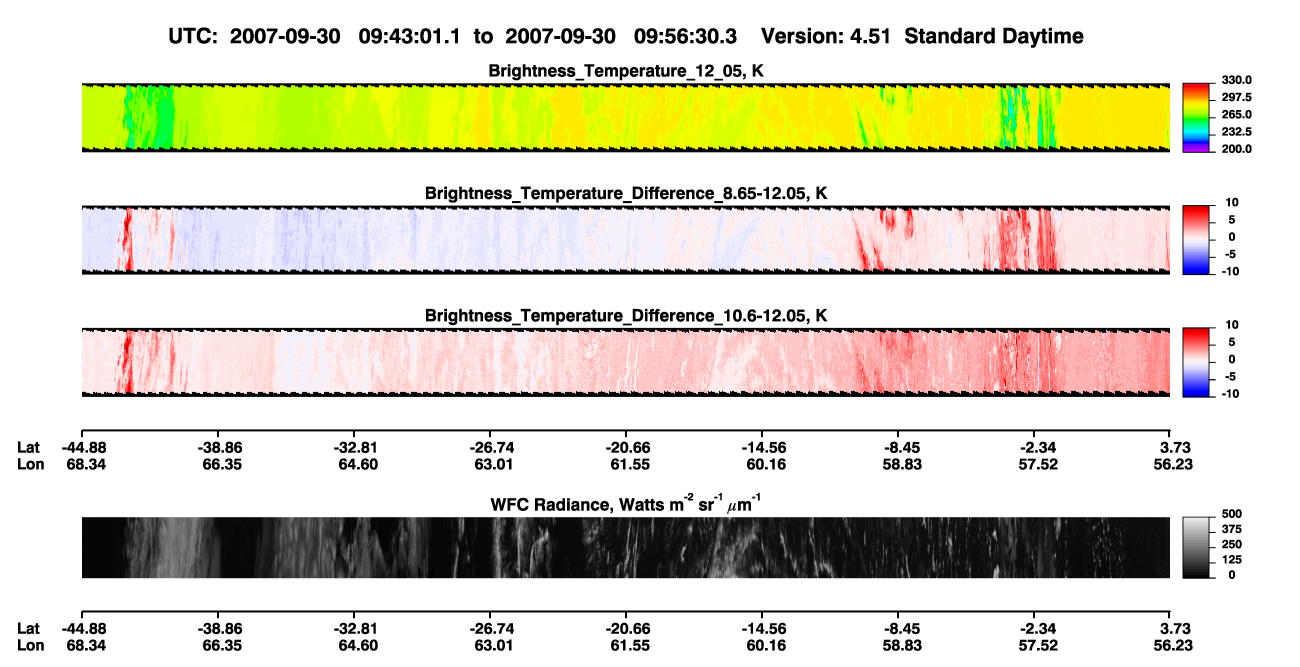Click latitude -8.45 on the upper axis
Screen dimensions: 1300x667
click(x=898, y=448)
